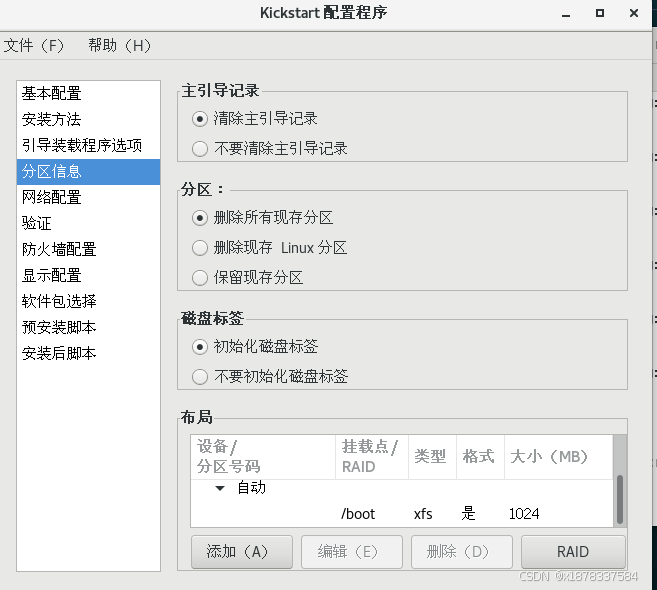Open the 文件 (F) menu
The image size is (657, 590).
tap(34, 45)
